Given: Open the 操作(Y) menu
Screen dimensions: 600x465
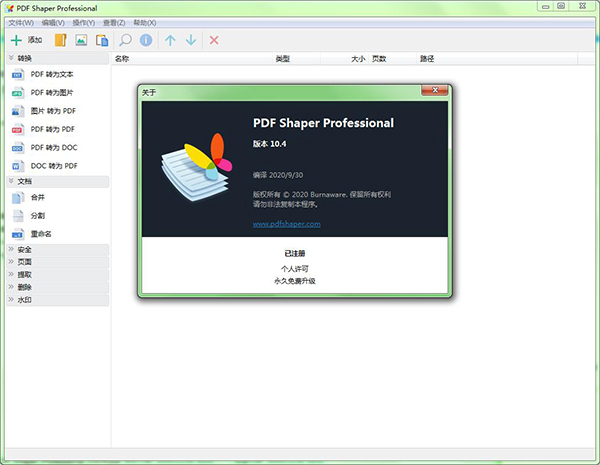Looking at the screenshot, I should point(83,23).
